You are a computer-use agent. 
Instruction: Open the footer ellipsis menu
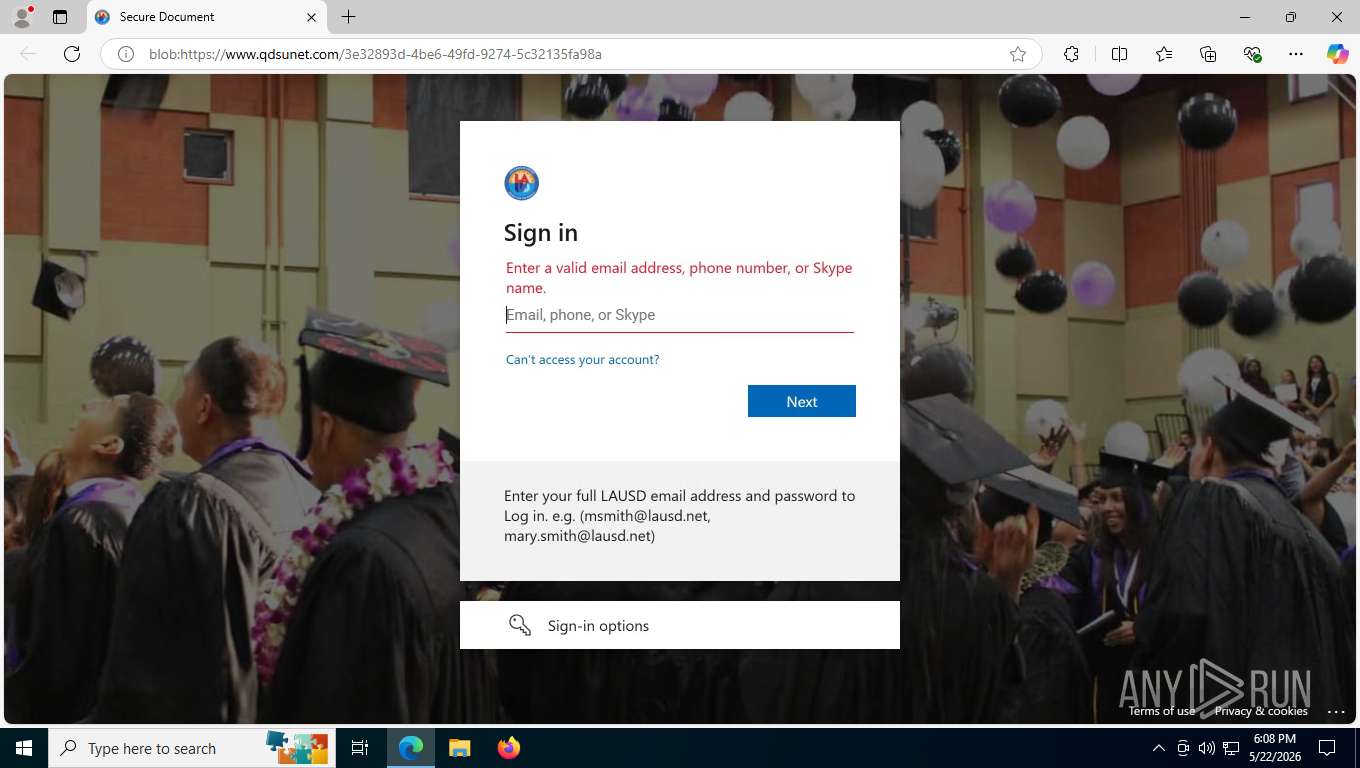(1336, 711)
